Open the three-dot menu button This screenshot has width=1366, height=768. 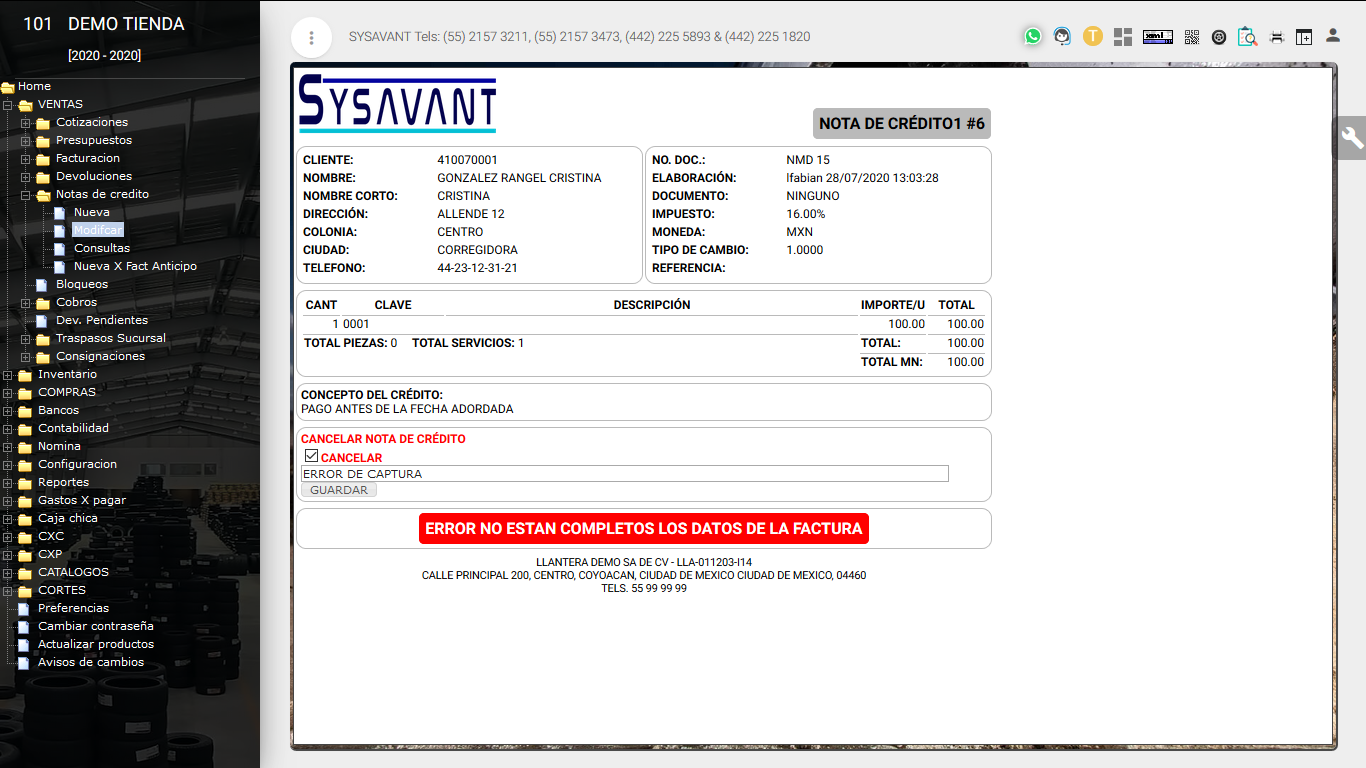tap(311, 38)
